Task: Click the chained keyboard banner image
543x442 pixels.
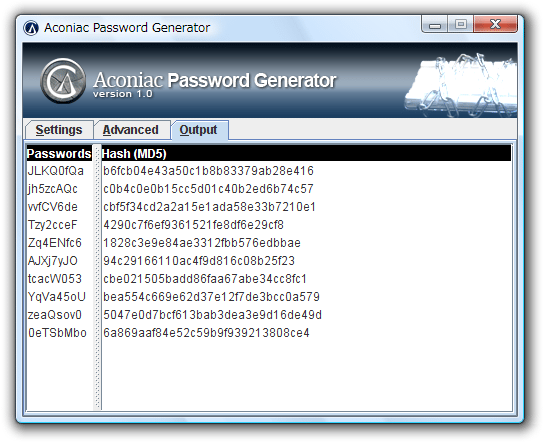Action: point(461,85)
